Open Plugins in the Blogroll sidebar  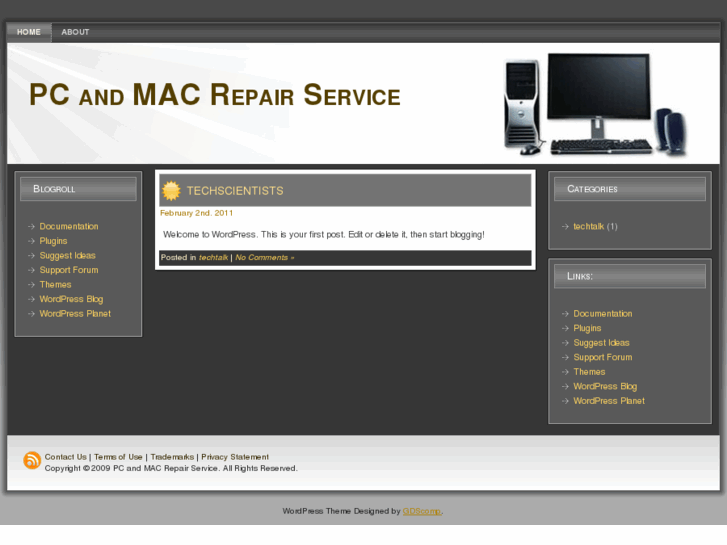click(53, 241)
